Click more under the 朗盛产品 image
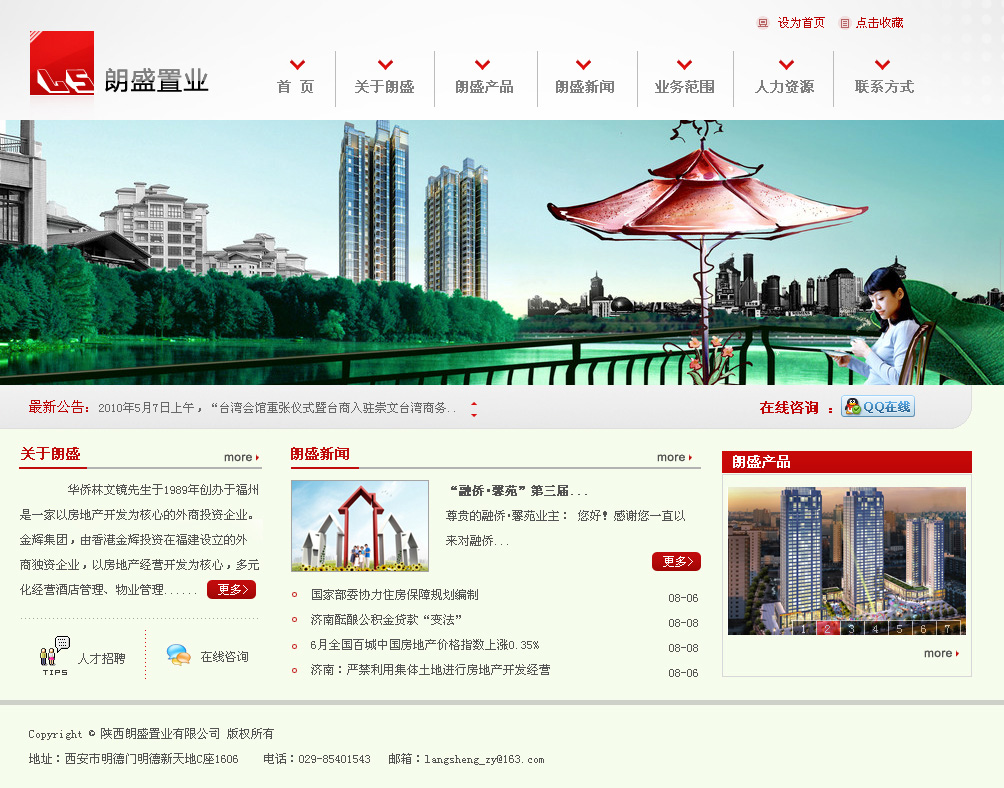Viewport: 1004px width, 788px height. 941,653
